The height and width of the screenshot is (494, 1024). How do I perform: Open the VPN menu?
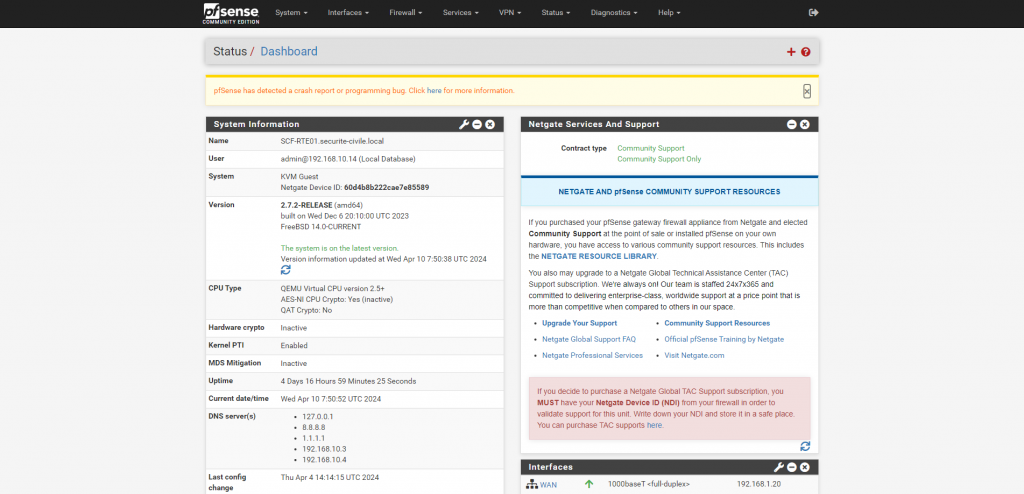511,13
